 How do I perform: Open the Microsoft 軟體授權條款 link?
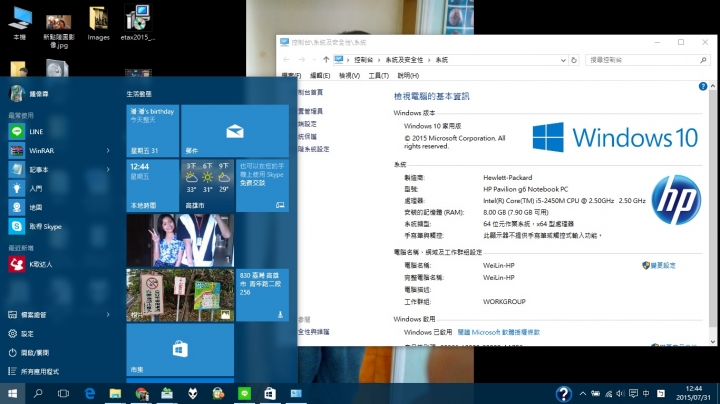499,332
